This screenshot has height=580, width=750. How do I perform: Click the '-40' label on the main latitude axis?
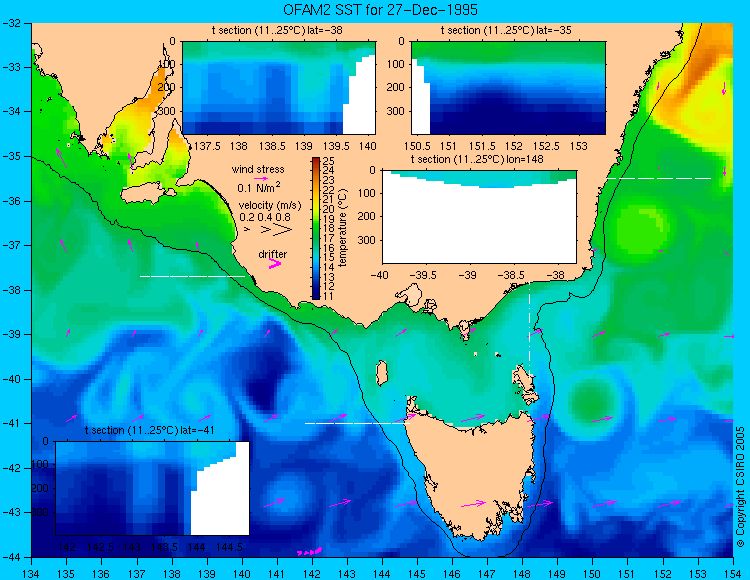[x=12, y=380]
